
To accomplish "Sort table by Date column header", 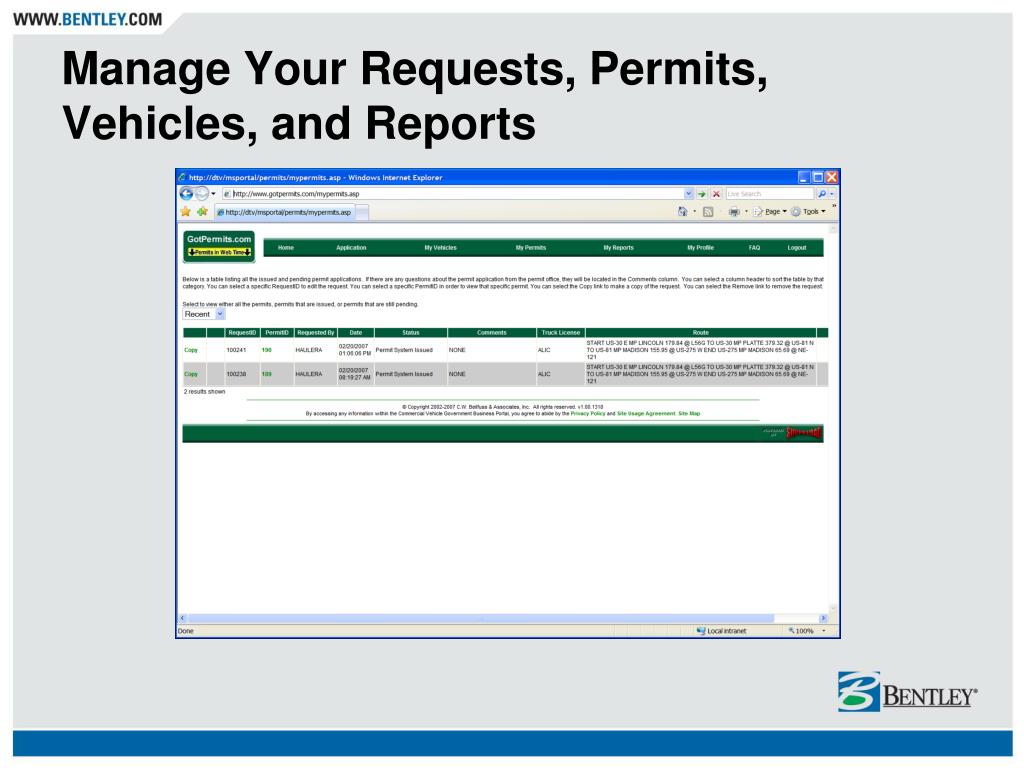I will (x=356, y=332).
